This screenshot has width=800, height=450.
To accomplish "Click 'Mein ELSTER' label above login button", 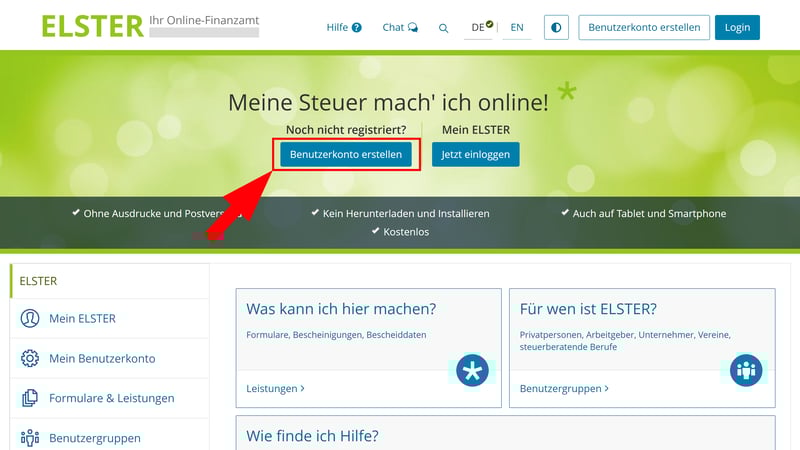I will [x=476, y=130].
